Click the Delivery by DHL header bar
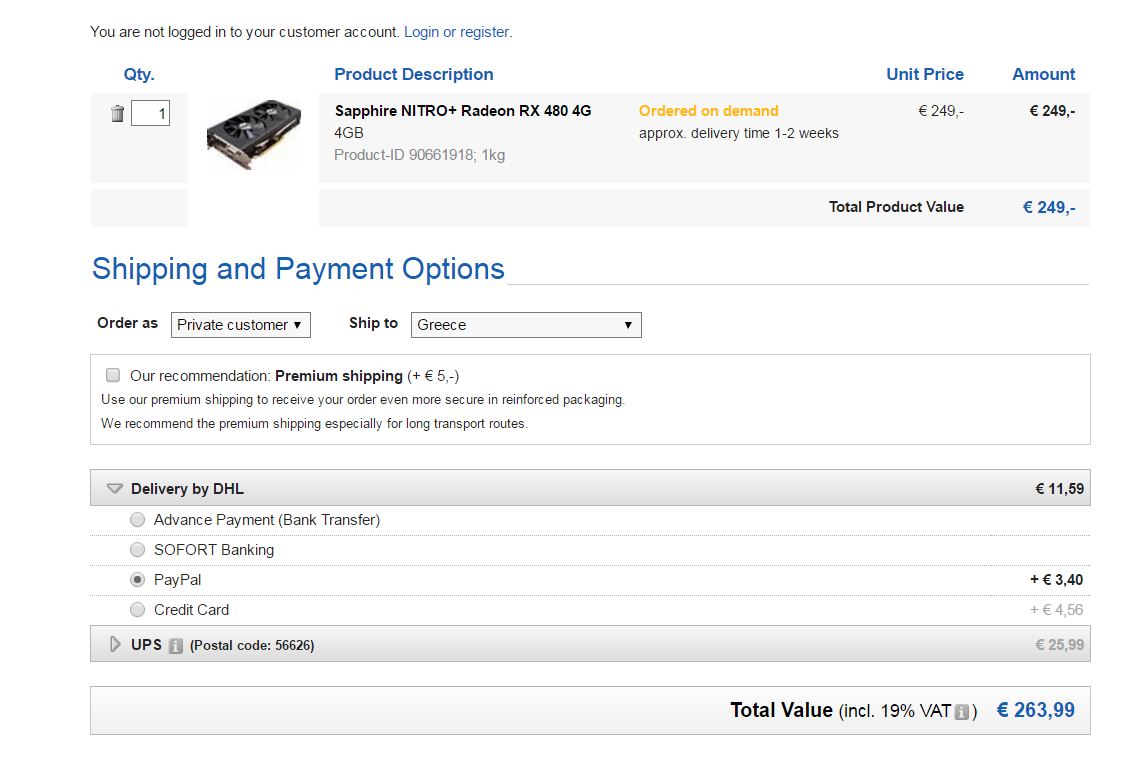This screenshot has height=757, width=1127. (x=590, y=488)
